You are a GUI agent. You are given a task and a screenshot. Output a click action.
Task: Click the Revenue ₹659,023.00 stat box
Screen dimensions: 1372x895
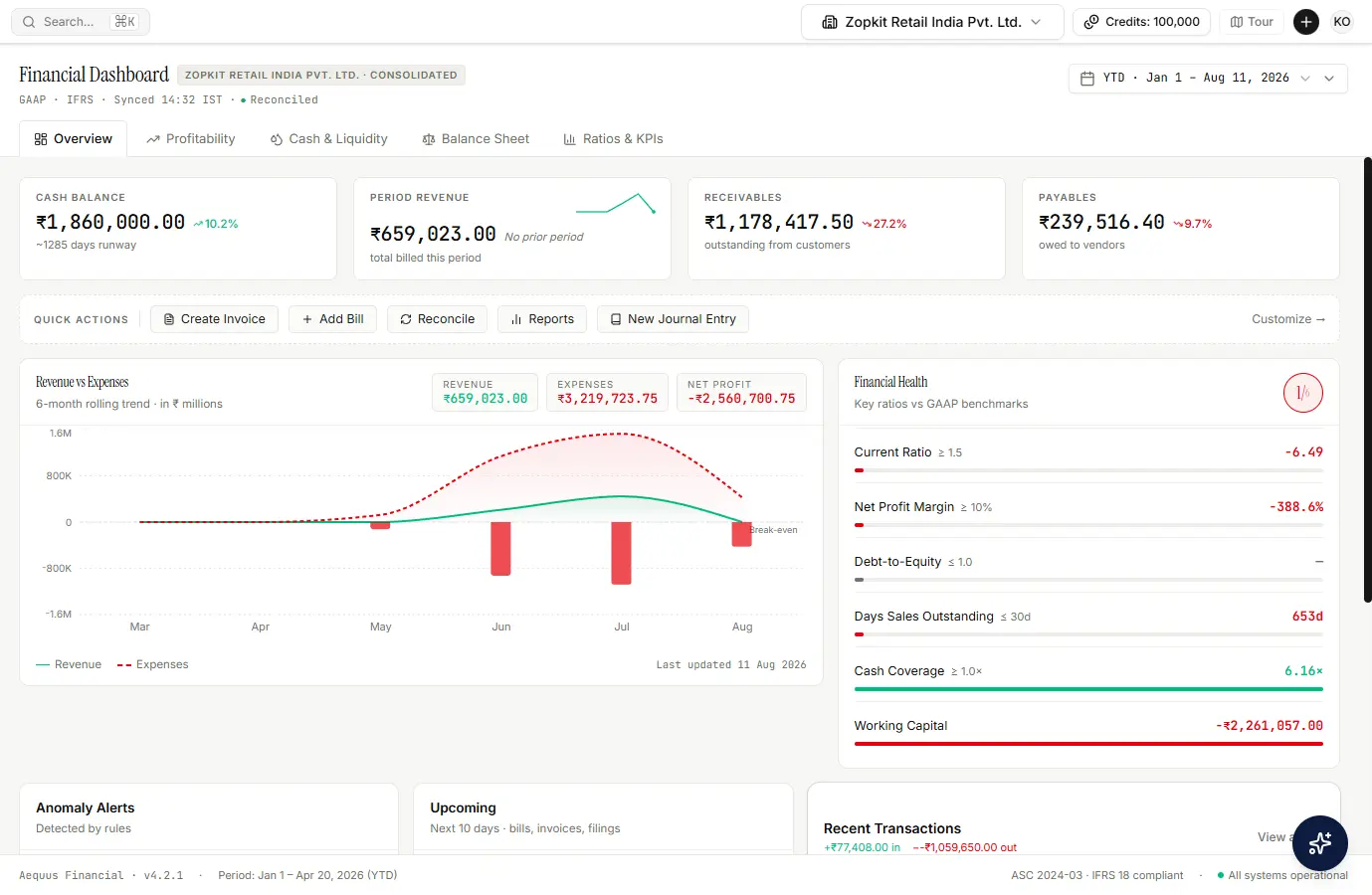(x=486, y=392)
